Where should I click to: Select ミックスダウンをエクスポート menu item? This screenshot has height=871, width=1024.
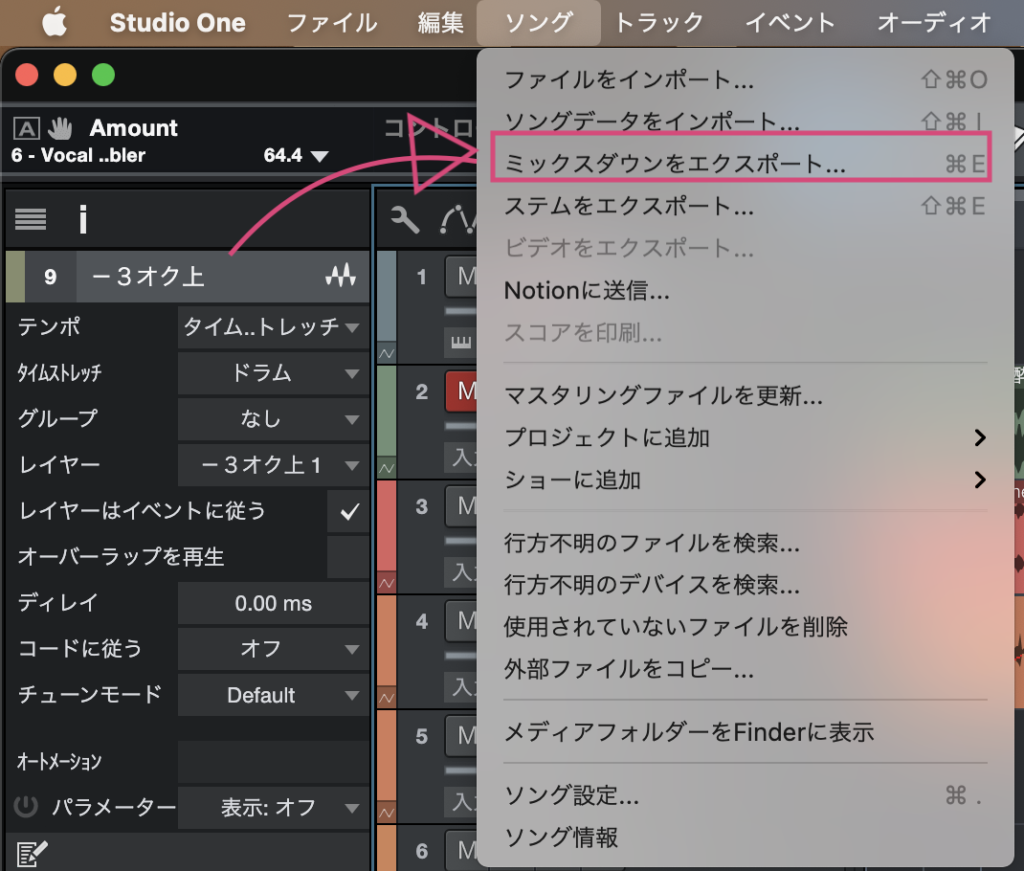pyautogui.click(x=675, y=164)
